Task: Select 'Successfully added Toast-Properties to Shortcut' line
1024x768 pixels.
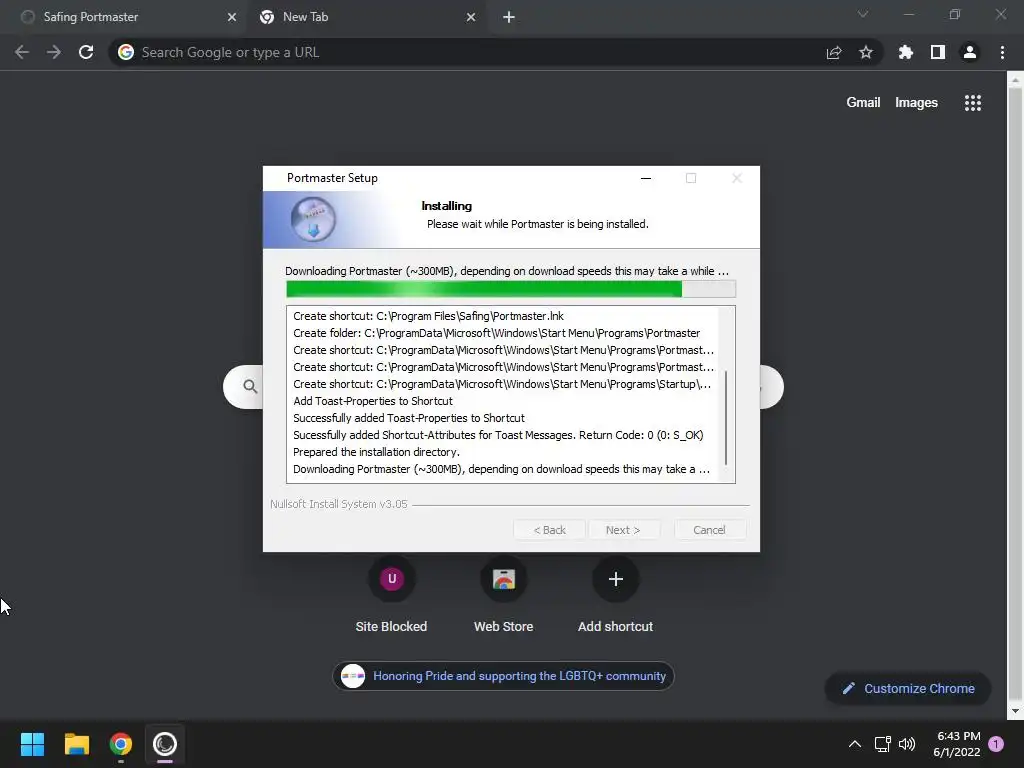Action: (x=409, y=418)
